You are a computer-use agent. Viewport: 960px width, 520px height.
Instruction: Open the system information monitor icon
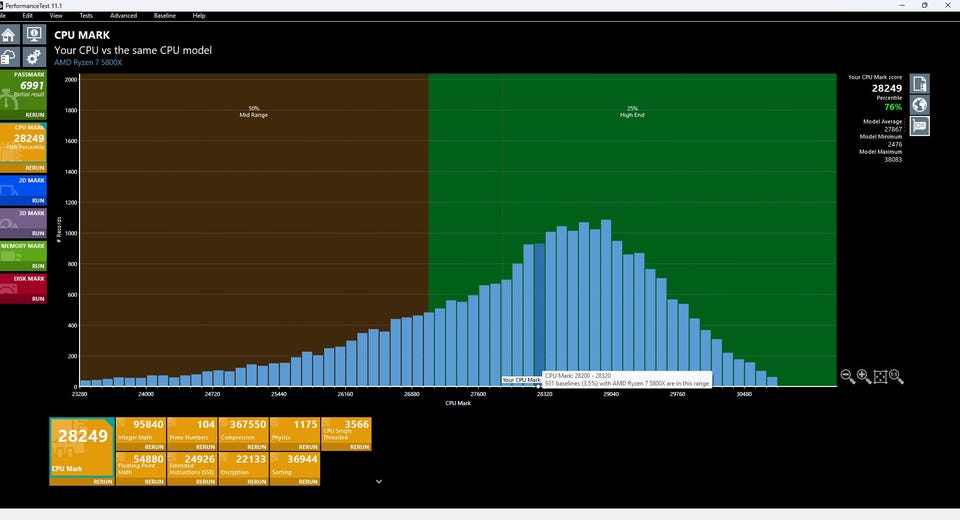34,34
